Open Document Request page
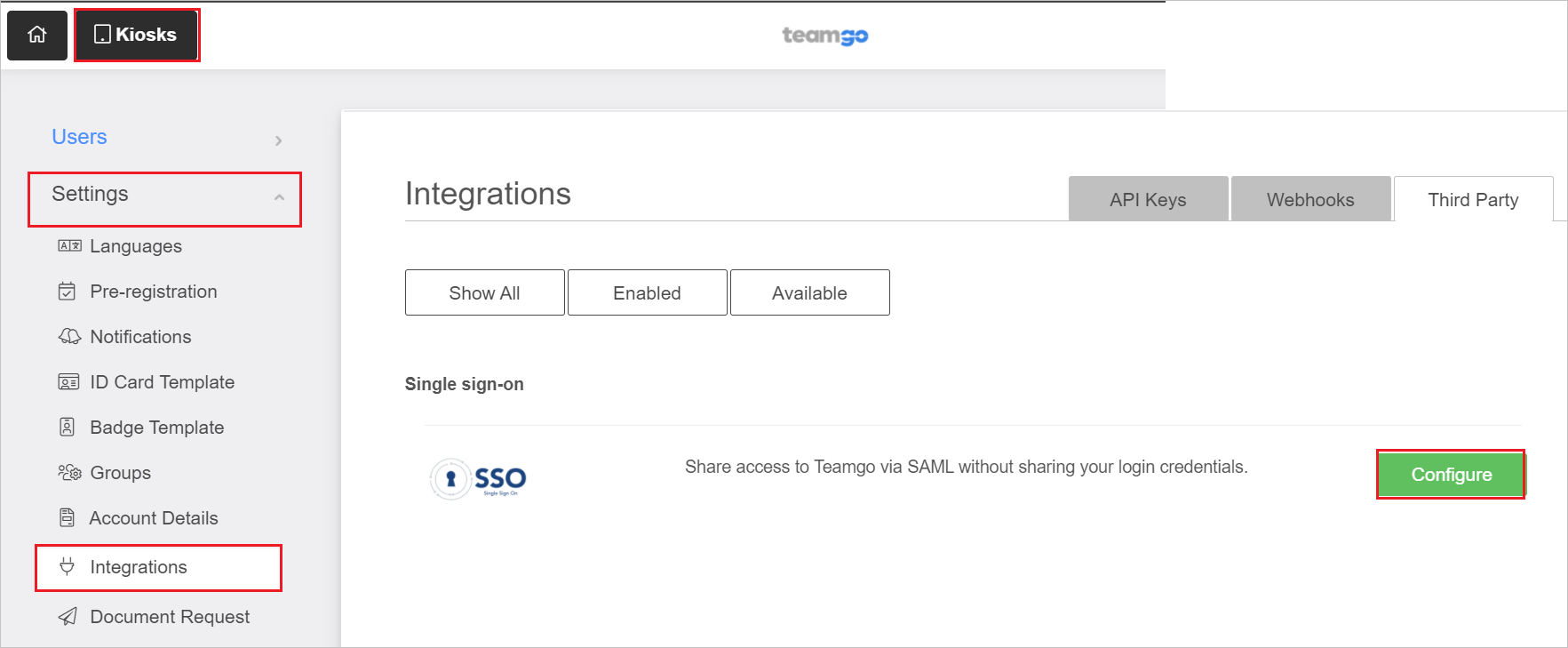1568x648 pixels. point(170,617)
